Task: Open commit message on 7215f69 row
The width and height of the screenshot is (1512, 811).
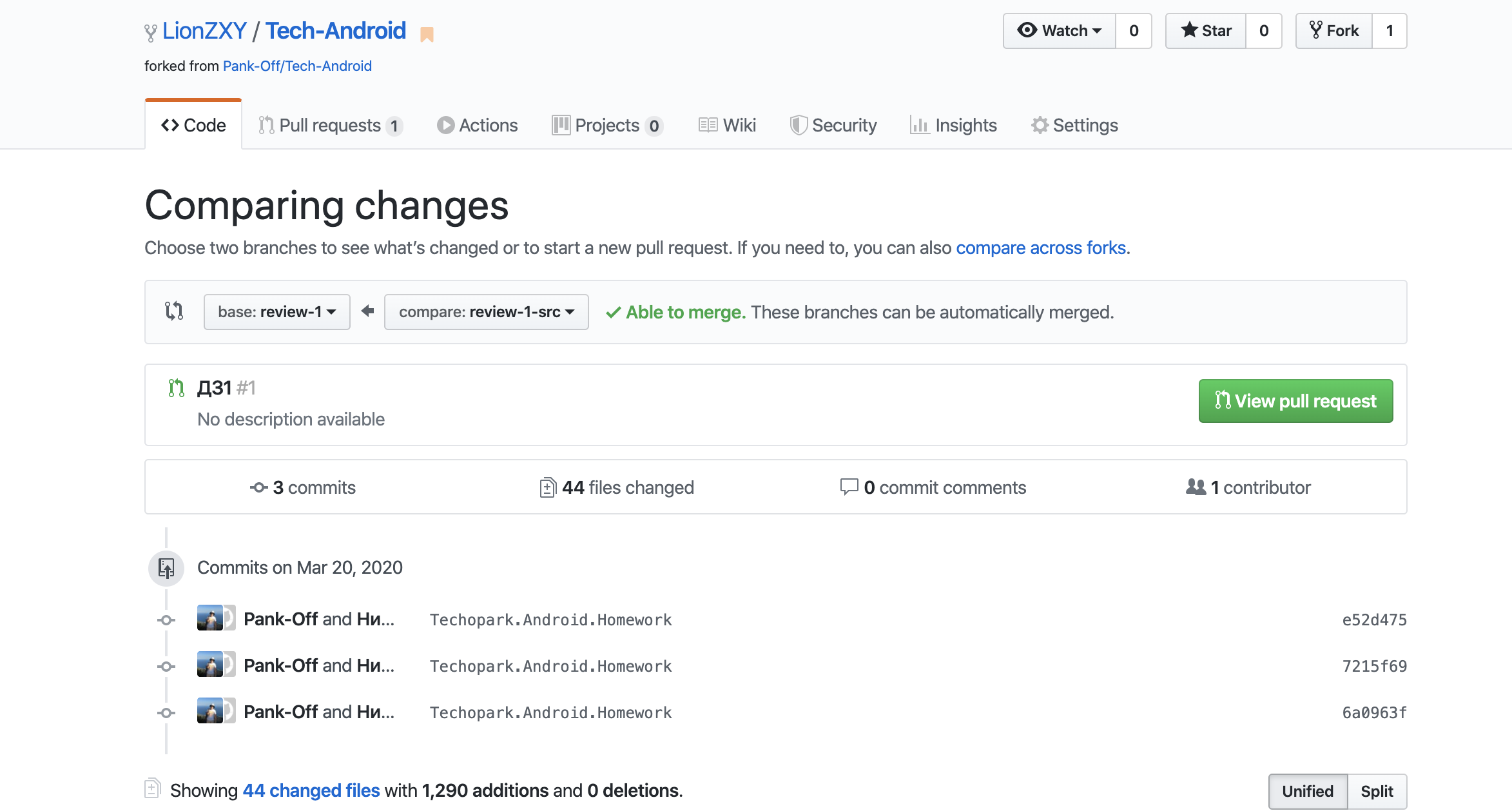Action: tap(551, 667)
